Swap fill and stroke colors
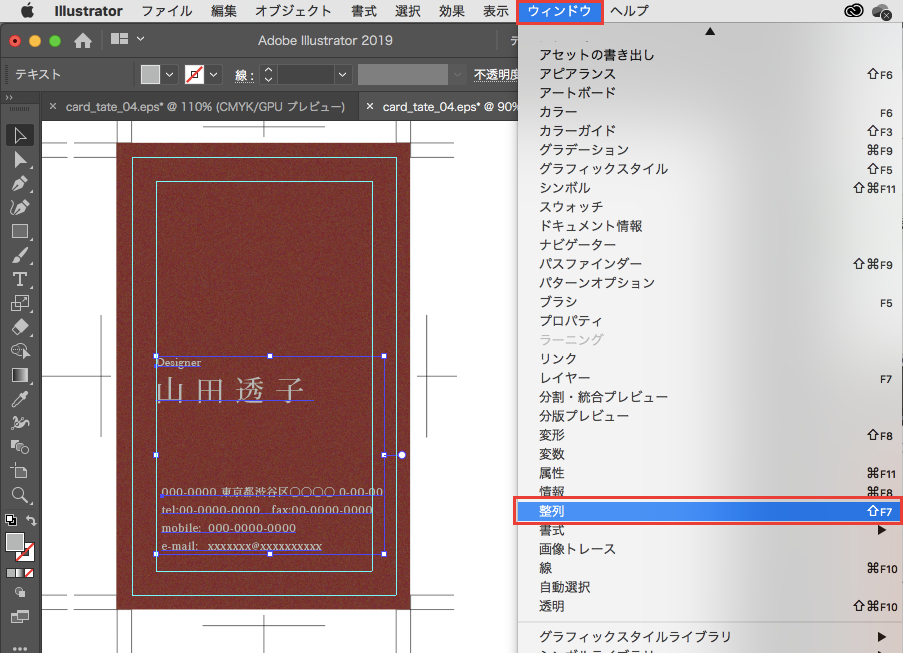The width and height of the screenshot is (903, 653). click(32, 520)
